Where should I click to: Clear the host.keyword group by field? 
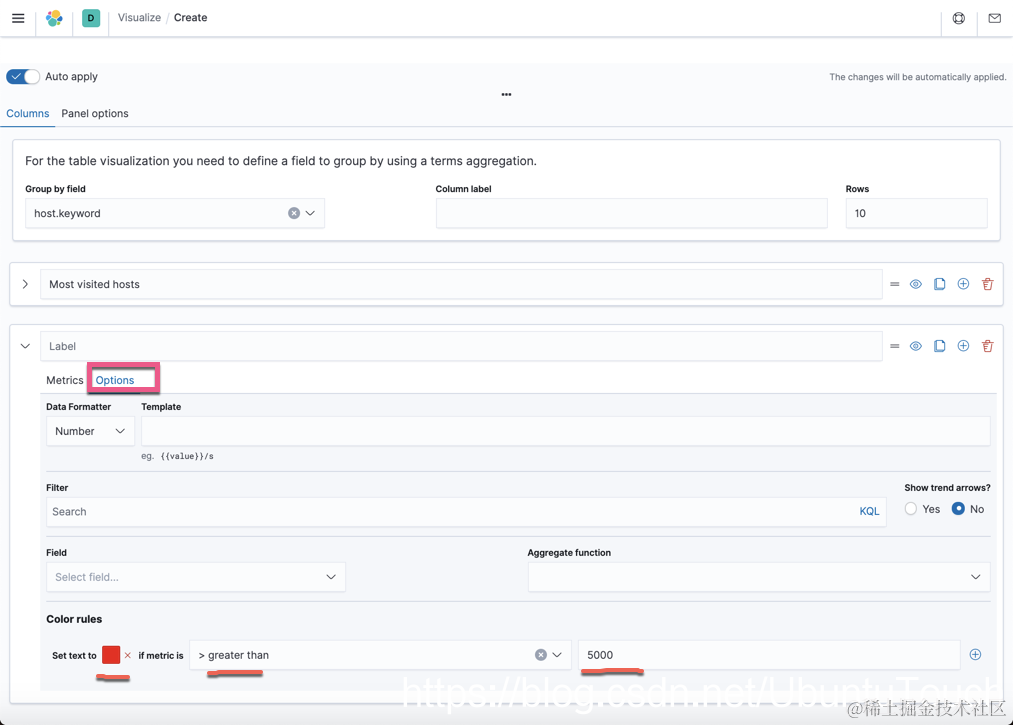tap(294, 213)
